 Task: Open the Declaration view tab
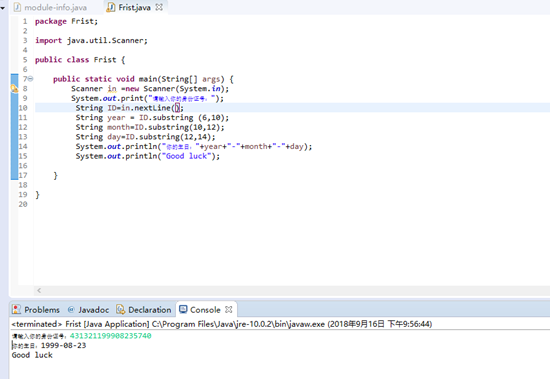click(x=144, y=310)
